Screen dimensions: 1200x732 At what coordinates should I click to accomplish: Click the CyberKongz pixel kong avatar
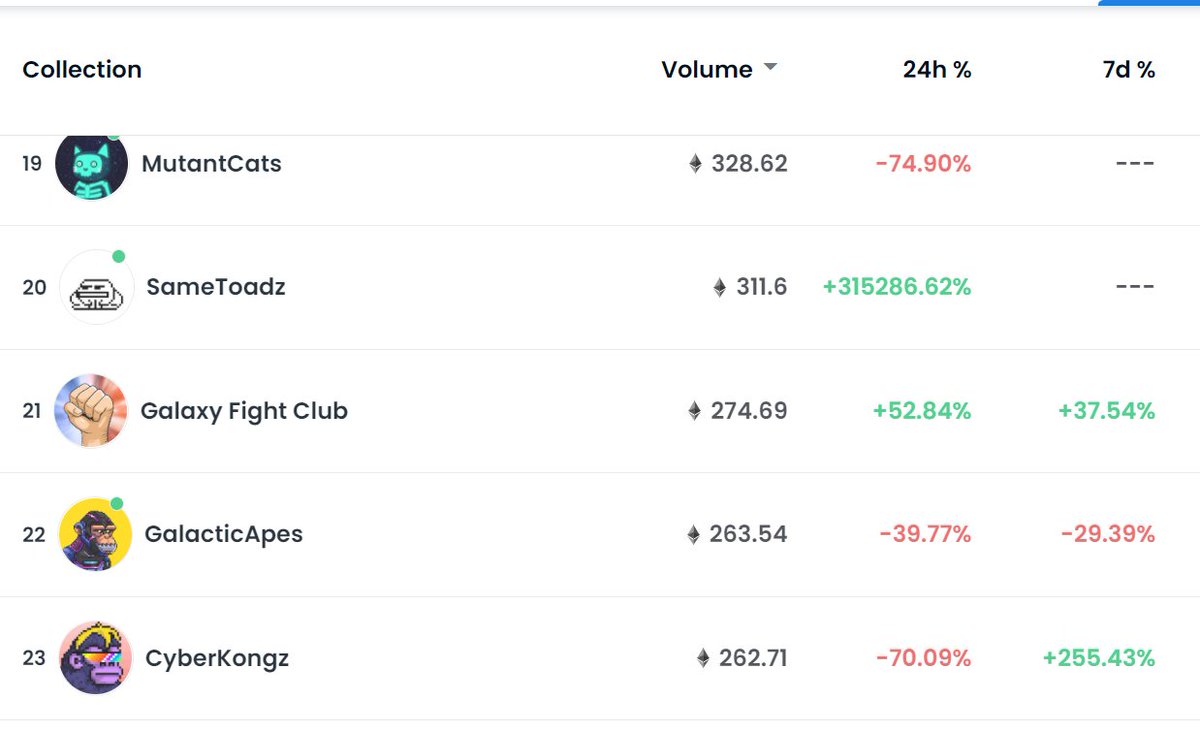point(96,658)
